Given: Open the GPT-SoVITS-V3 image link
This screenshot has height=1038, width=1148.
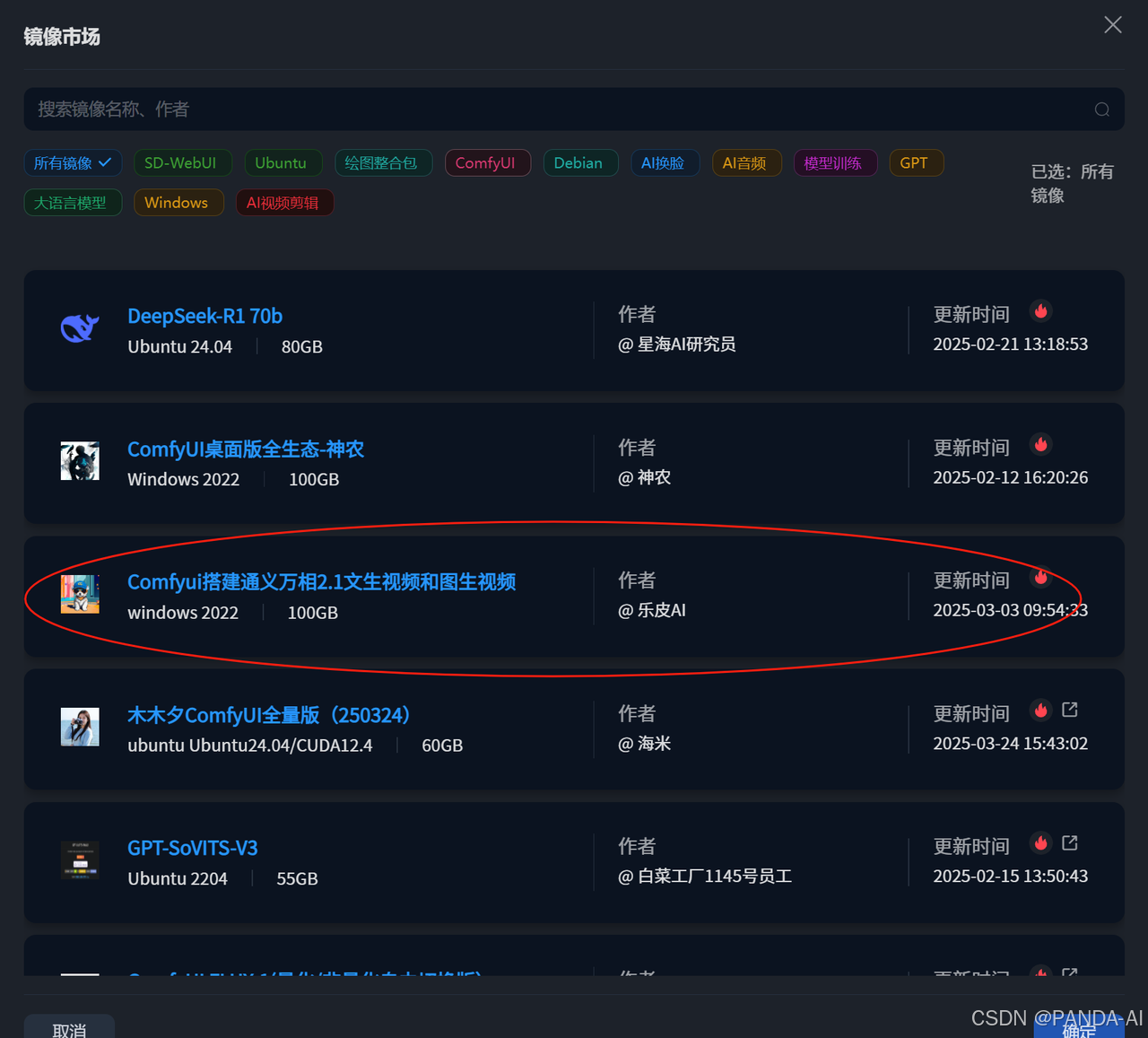Looking at the screenshot, I should (x=193, y=848).
